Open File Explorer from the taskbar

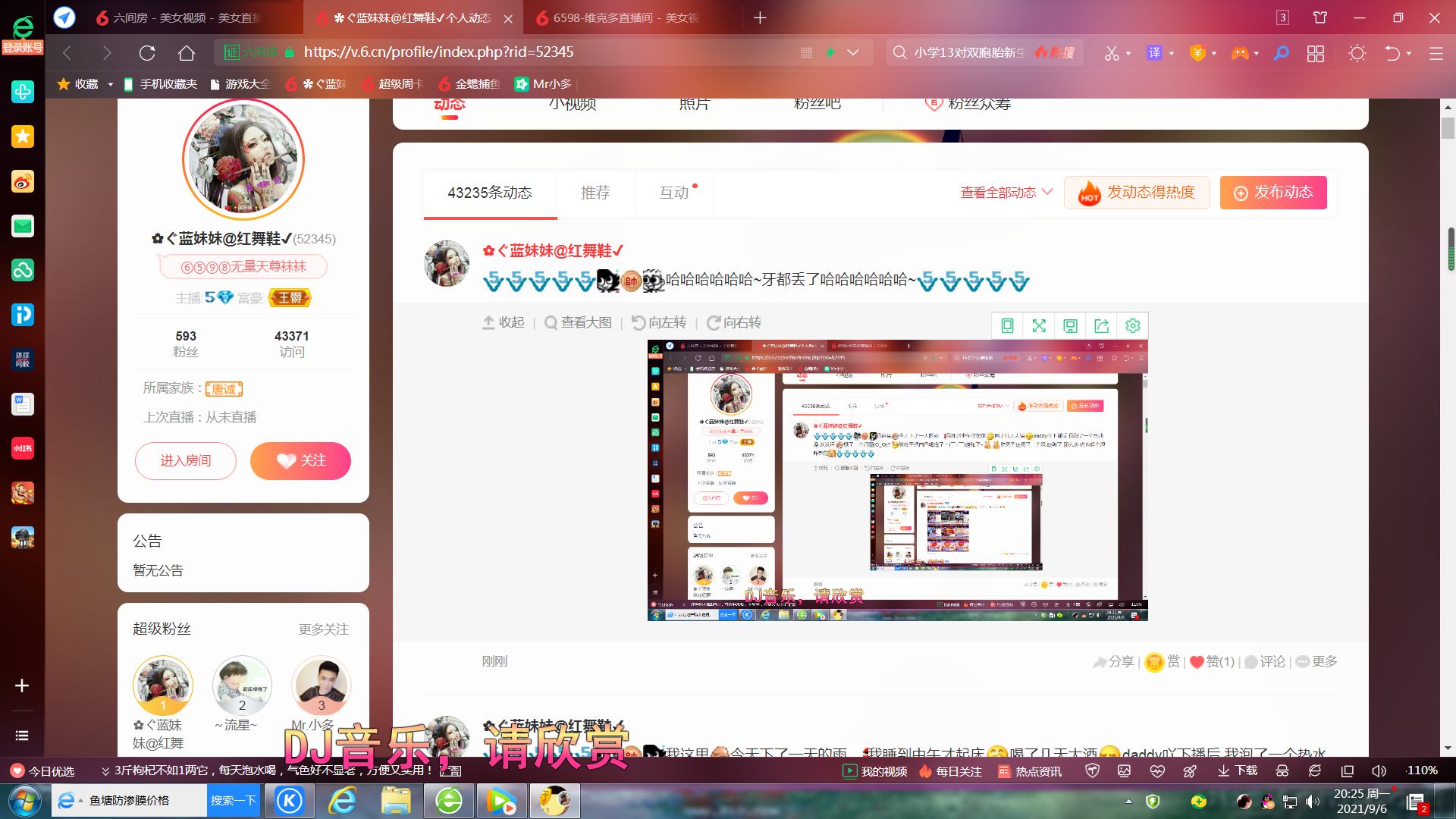tap(396, 801)
